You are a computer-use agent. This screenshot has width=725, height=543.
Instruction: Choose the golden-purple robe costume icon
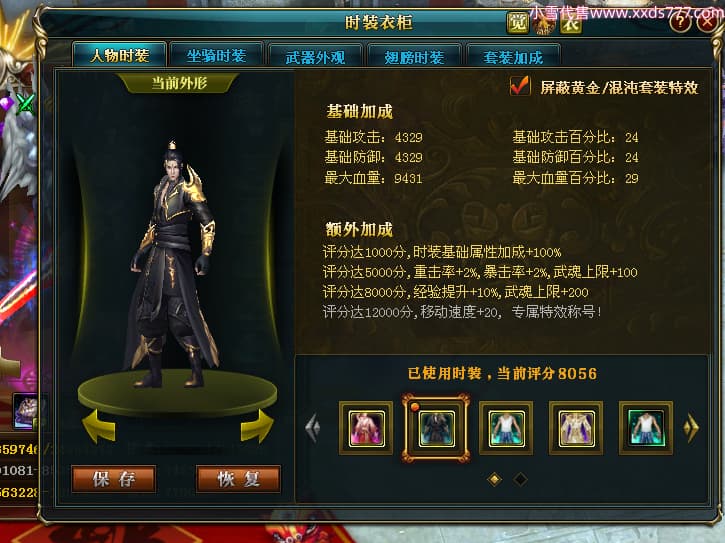click(576, 428)
